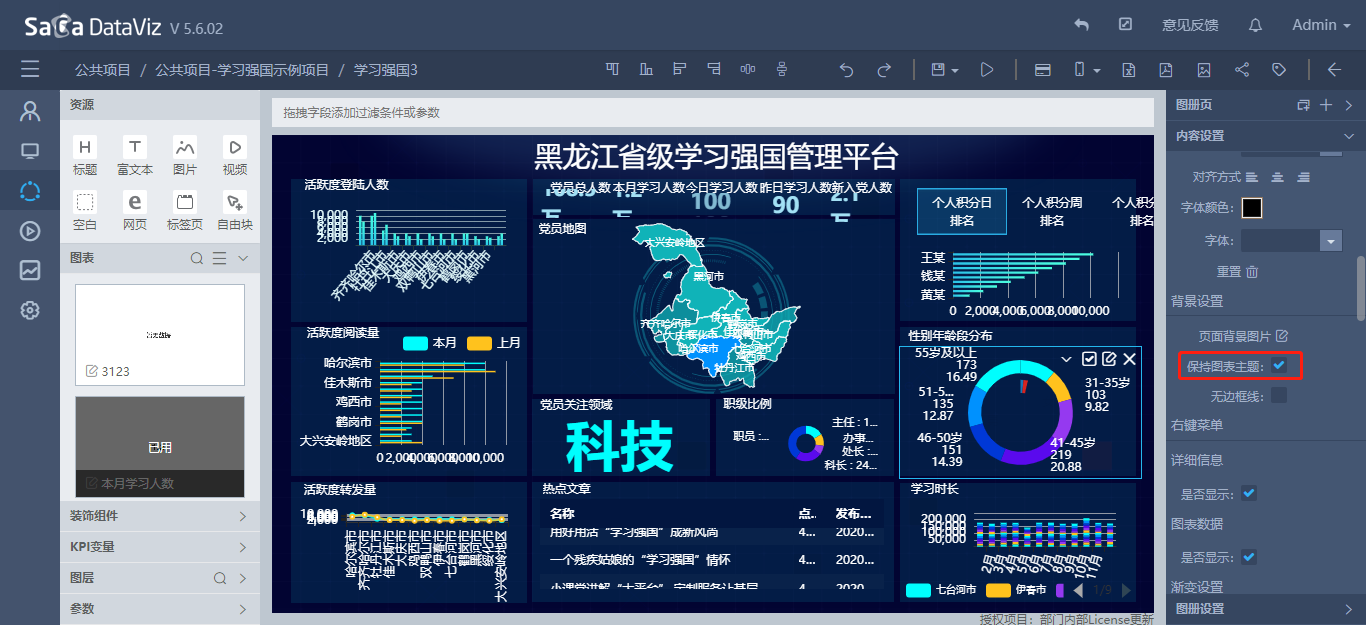Click the distribute vertically icon
The height and width of the screenshot is (625, 1366).
782,69
